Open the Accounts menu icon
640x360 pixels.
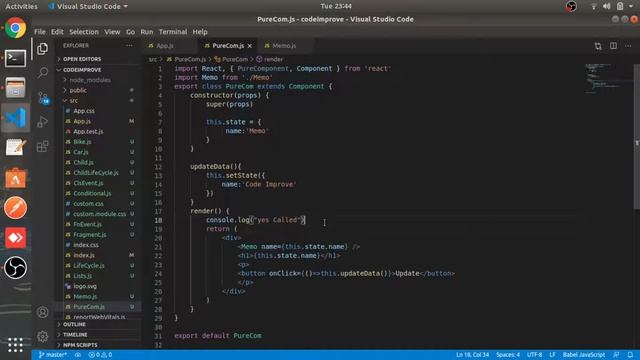(42, 313)
